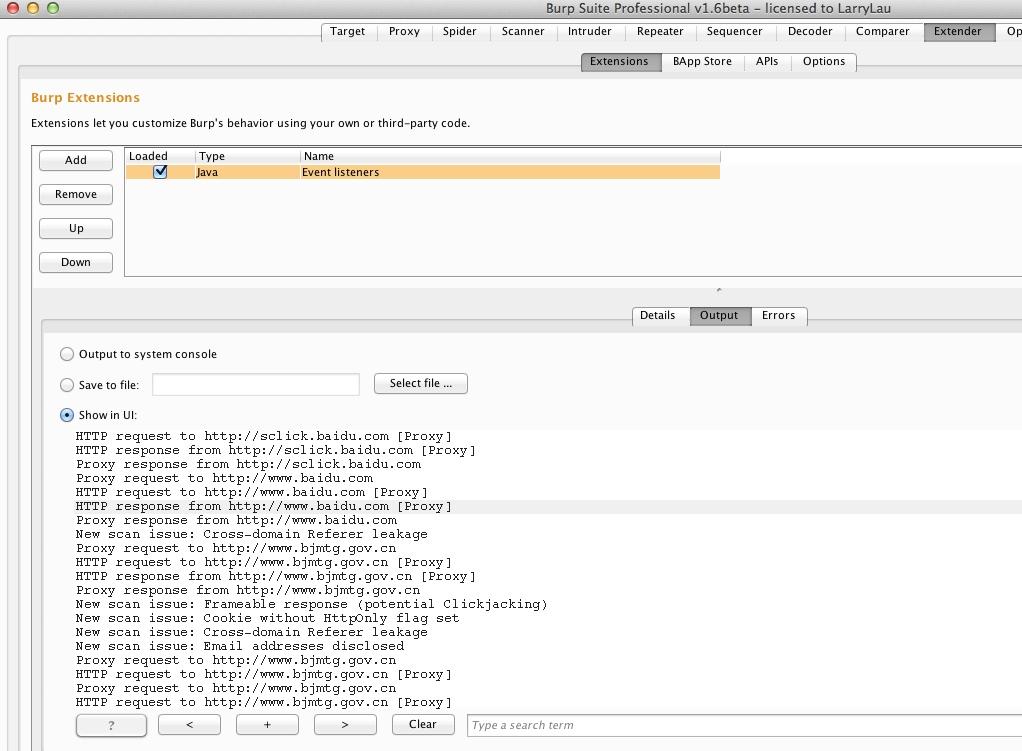Select the Show in UI radio button
The height and width of the screenshot is (751, 1022).
click(x=66, y=415)
